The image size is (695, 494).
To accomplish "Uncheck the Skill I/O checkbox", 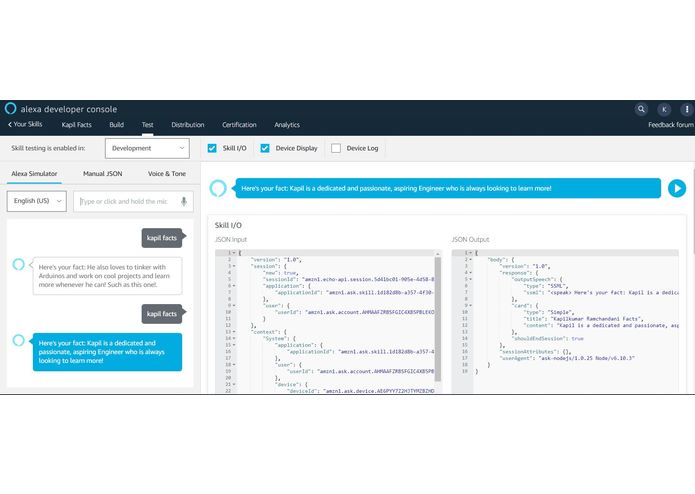I will (212, 148).
